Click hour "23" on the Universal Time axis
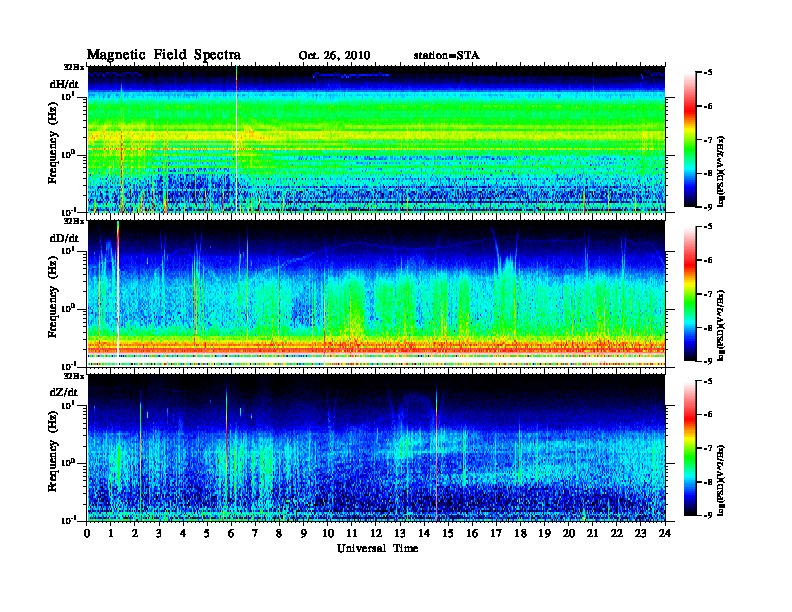The image size is (792, 612). [x=641, y=533]
